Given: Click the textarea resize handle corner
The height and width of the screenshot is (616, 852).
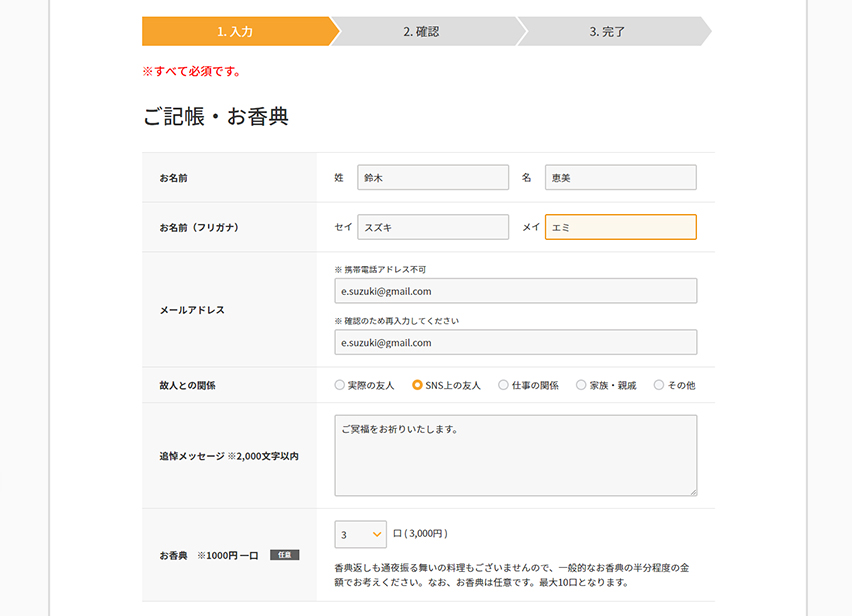Looking at the screenshot, I should coord(693,492).
